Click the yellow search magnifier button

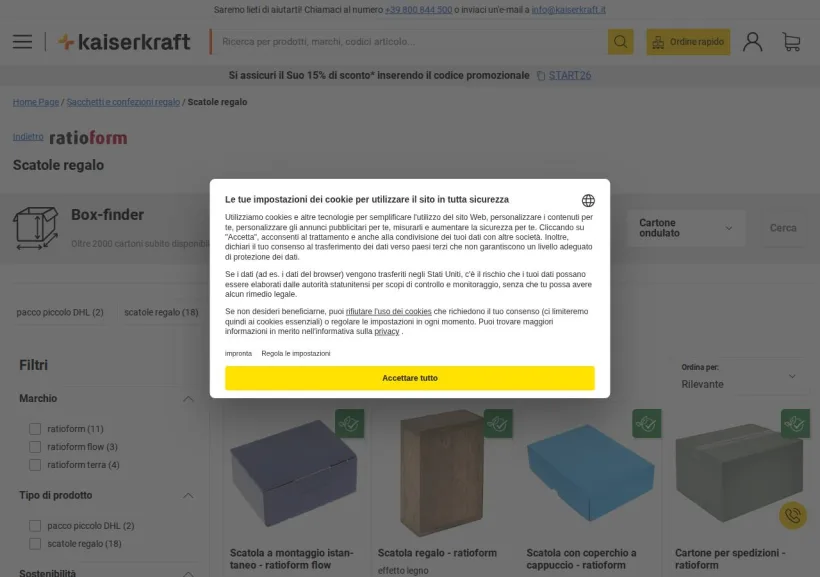620,42
